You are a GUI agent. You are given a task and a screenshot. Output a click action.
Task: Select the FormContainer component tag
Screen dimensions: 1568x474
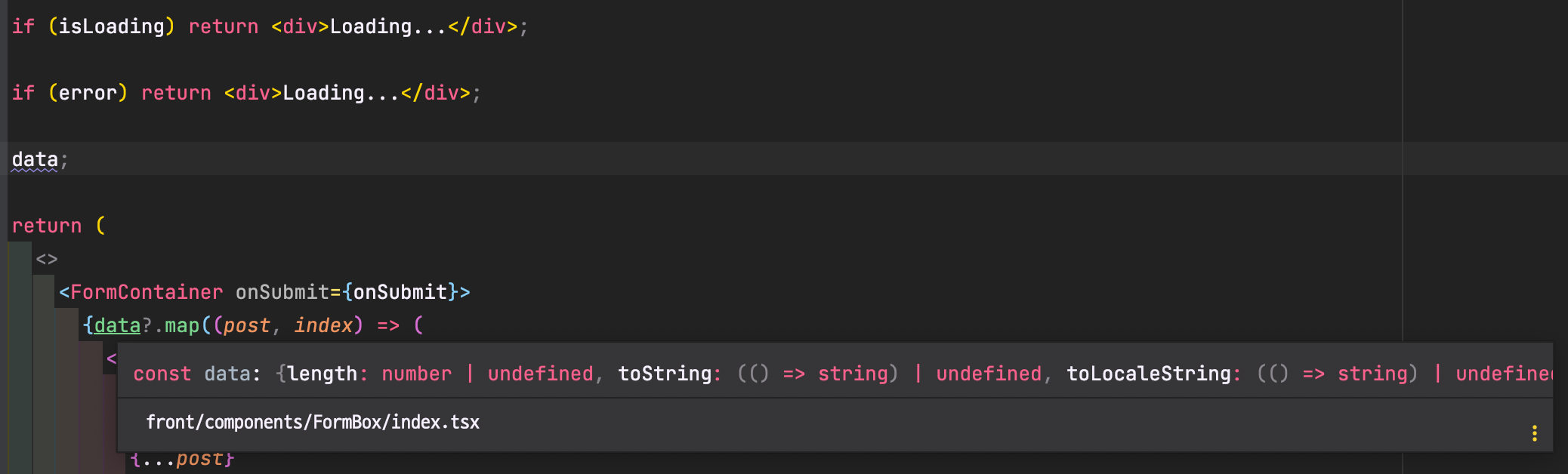click(x=147, y=292)
